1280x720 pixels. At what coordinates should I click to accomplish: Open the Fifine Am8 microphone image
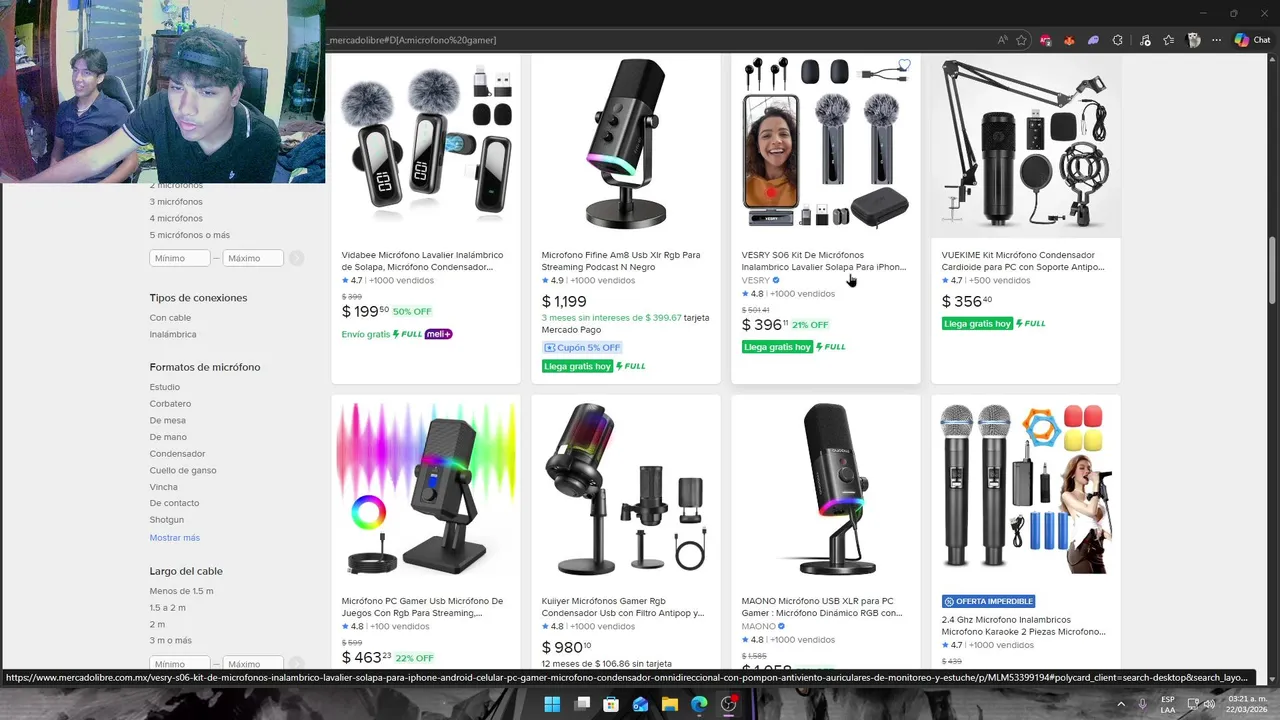click(626, 142)
